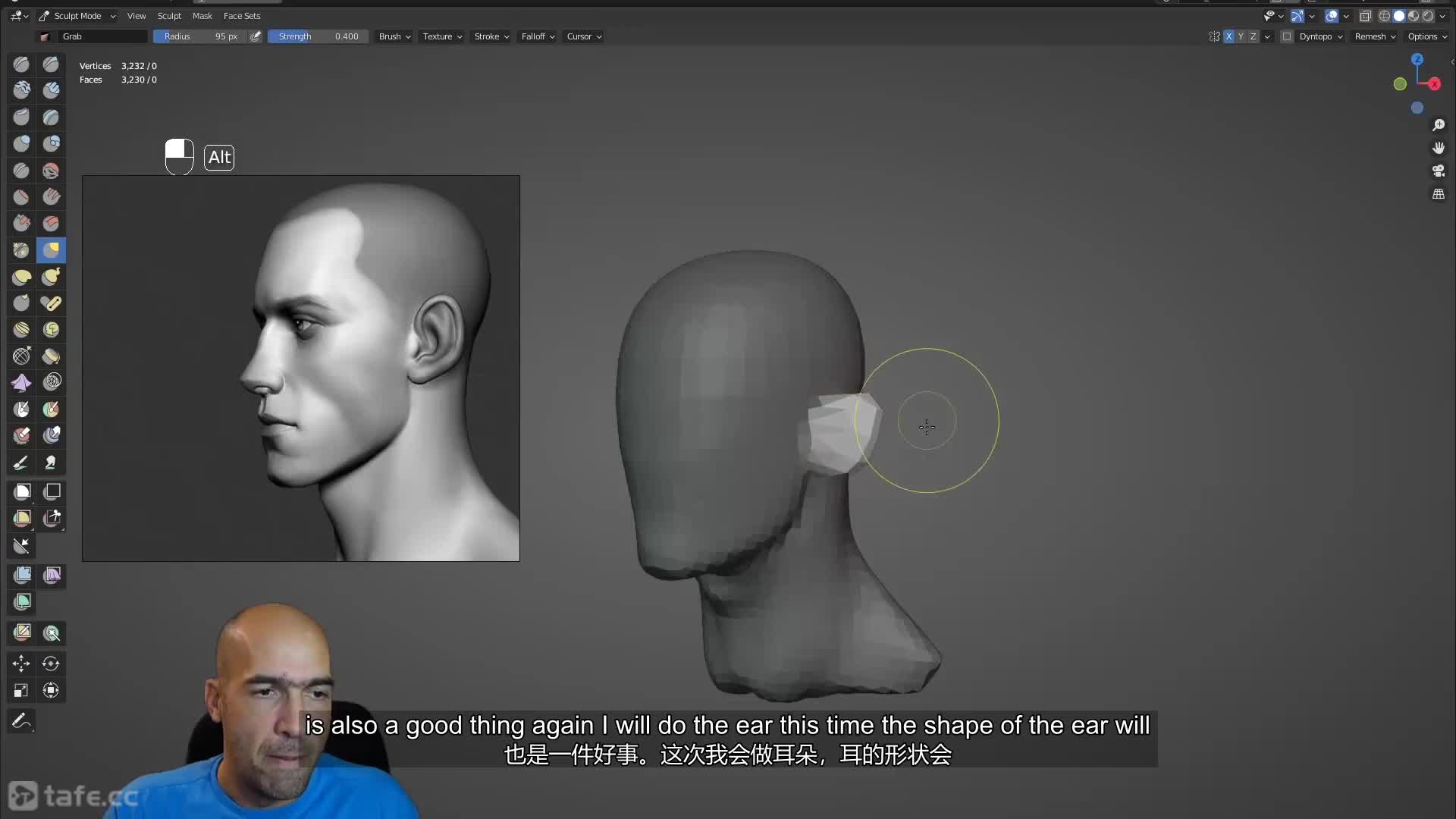This screenshot has height=819, width=1456.
Task: Select the Draw sculpt brush
Action: coord(21,64)
